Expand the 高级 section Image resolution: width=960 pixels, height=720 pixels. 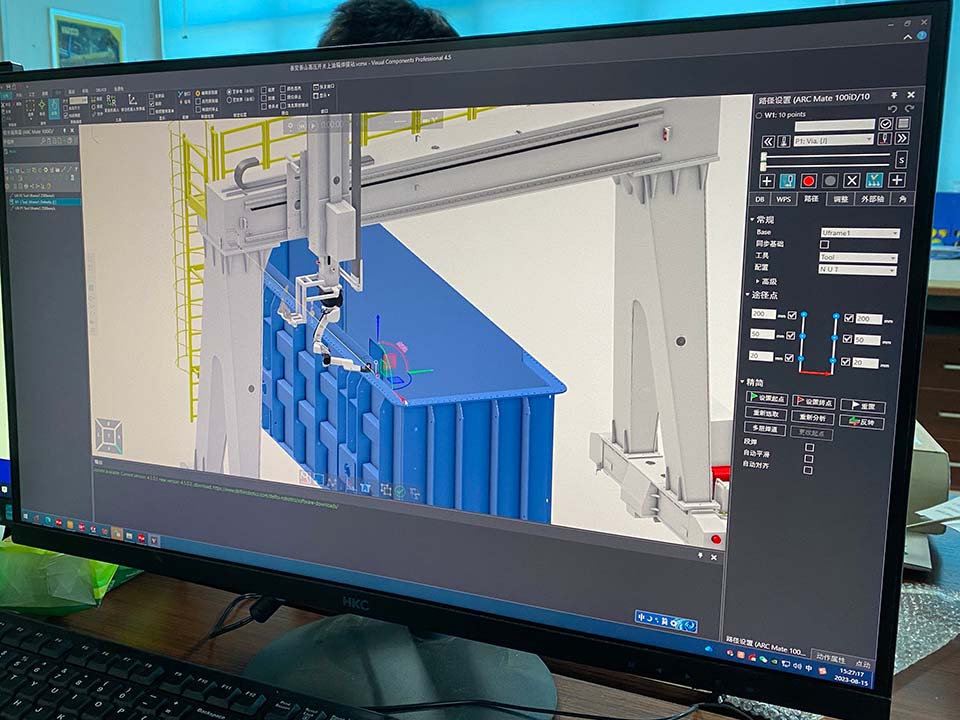[769, 281]
